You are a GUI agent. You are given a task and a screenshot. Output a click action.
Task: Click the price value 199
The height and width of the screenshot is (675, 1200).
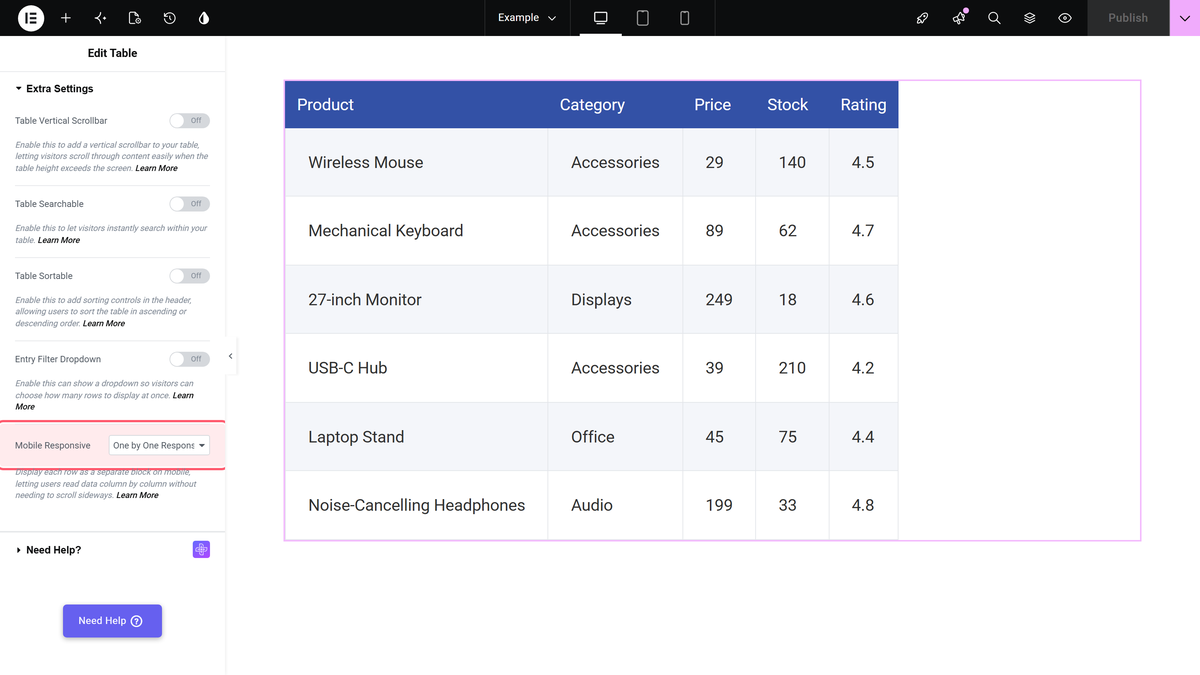click(719, 505)
